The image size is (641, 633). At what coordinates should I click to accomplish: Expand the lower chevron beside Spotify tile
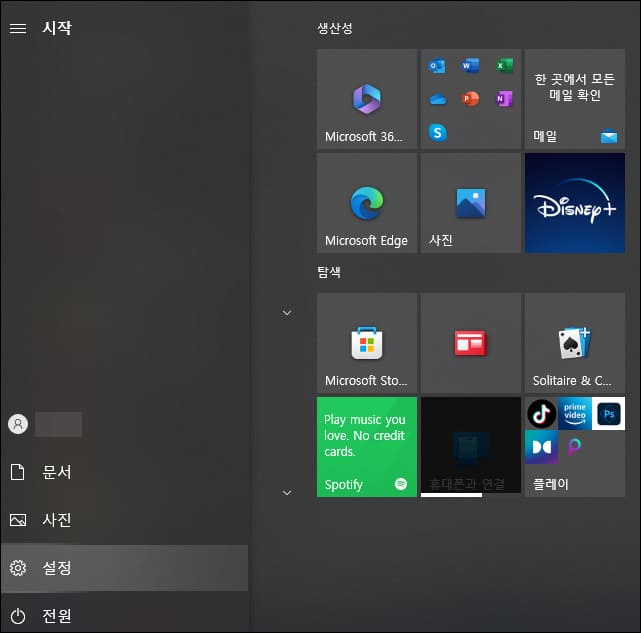[x=287, y=493]
